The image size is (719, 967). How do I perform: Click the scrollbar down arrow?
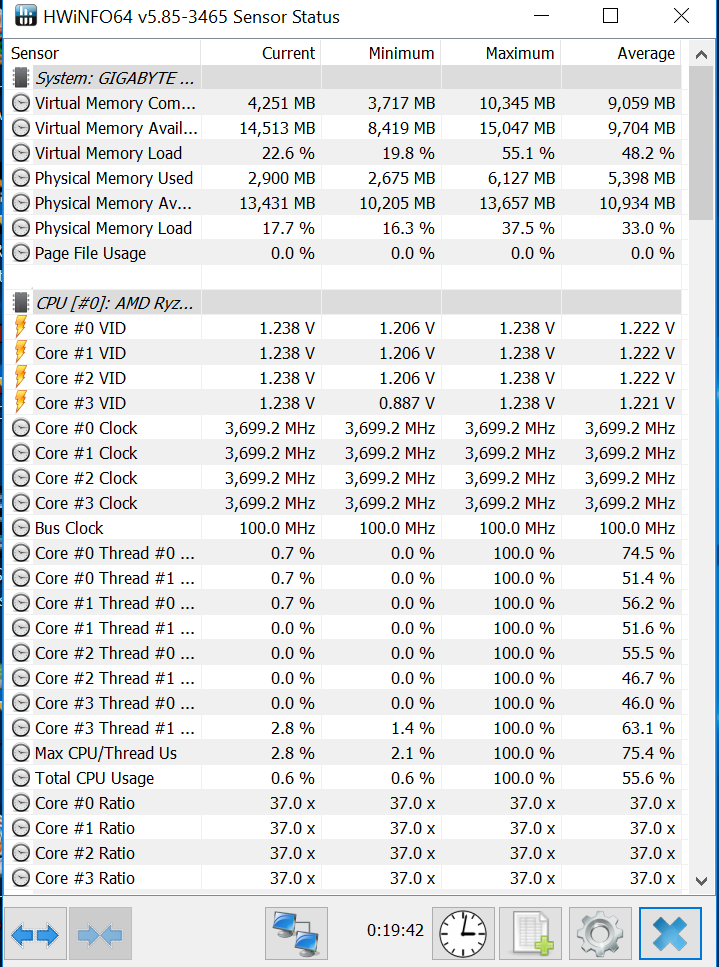tap(701, 879)
